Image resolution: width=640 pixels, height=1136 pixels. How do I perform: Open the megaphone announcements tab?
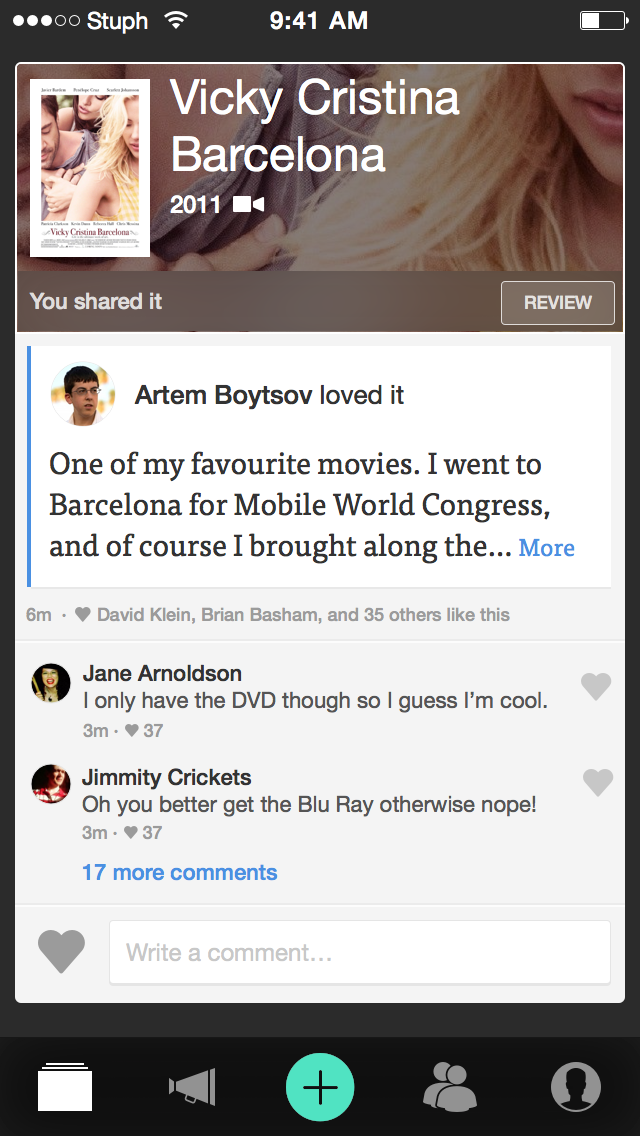pyautogui.click(x=192, y=1087)
